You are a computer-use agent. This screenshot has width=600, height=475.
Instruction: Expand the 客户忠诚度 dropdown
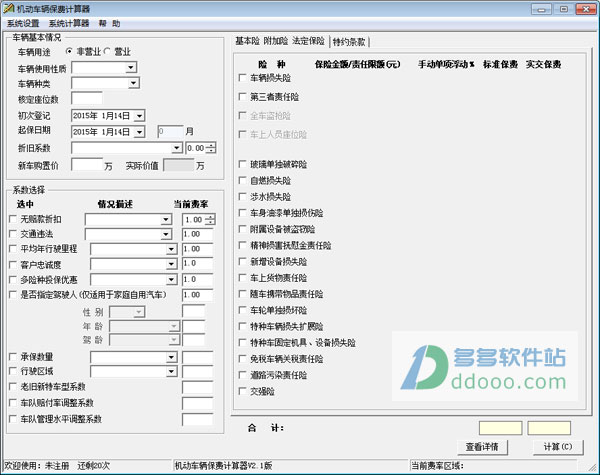(171, 264)
